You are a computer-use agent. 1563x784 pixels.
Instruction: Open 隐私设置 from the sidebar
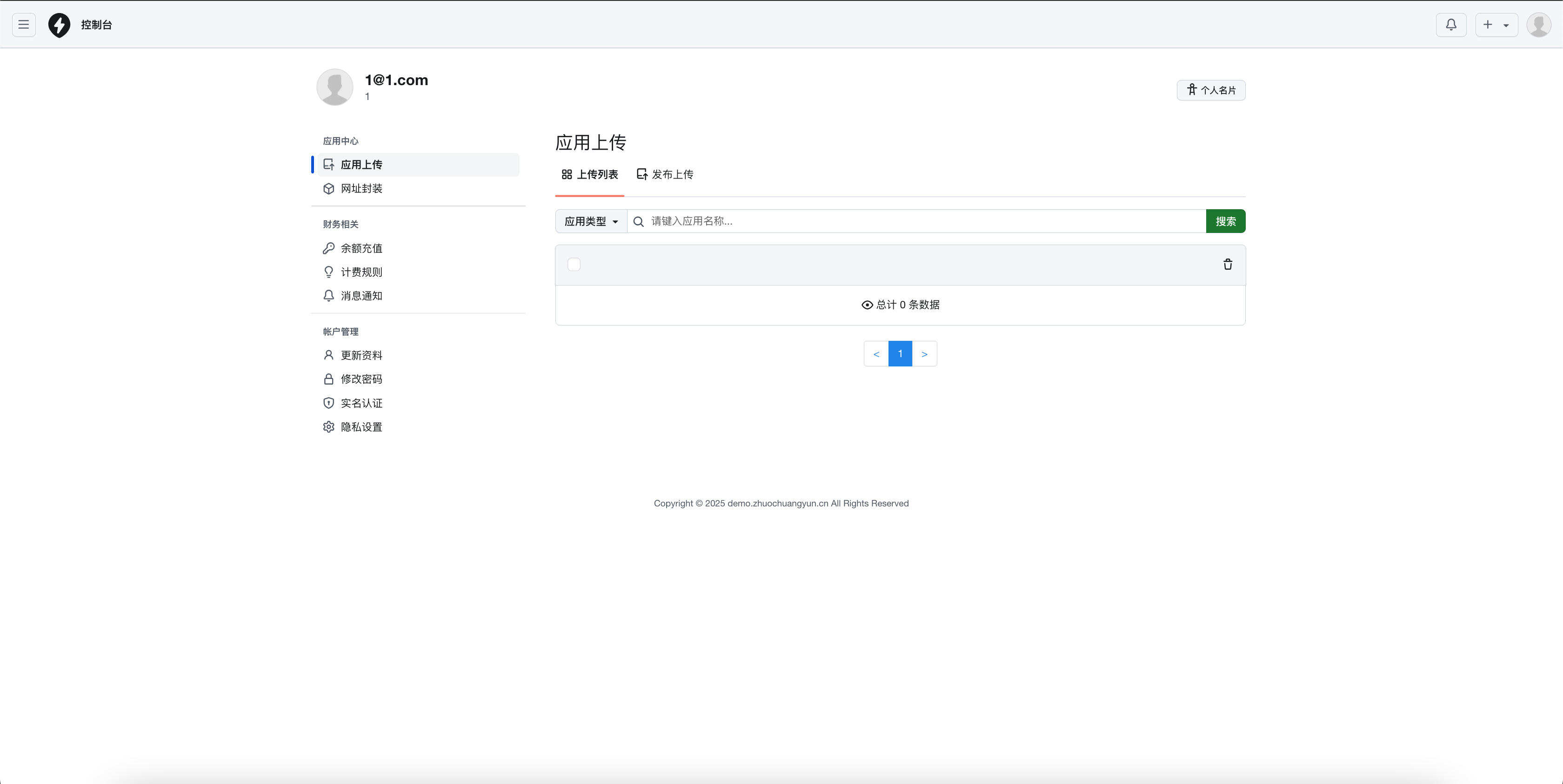coord(361,427)
